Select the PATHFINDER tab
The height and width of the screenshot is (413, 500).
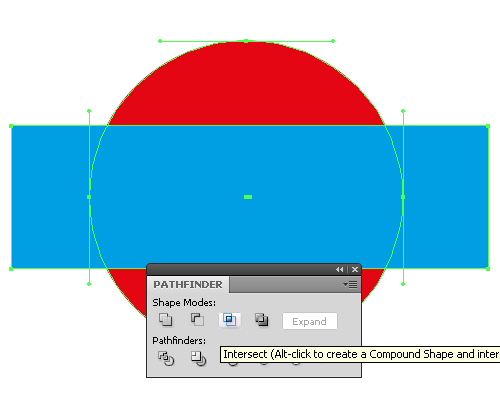click(x=188, y=284)
